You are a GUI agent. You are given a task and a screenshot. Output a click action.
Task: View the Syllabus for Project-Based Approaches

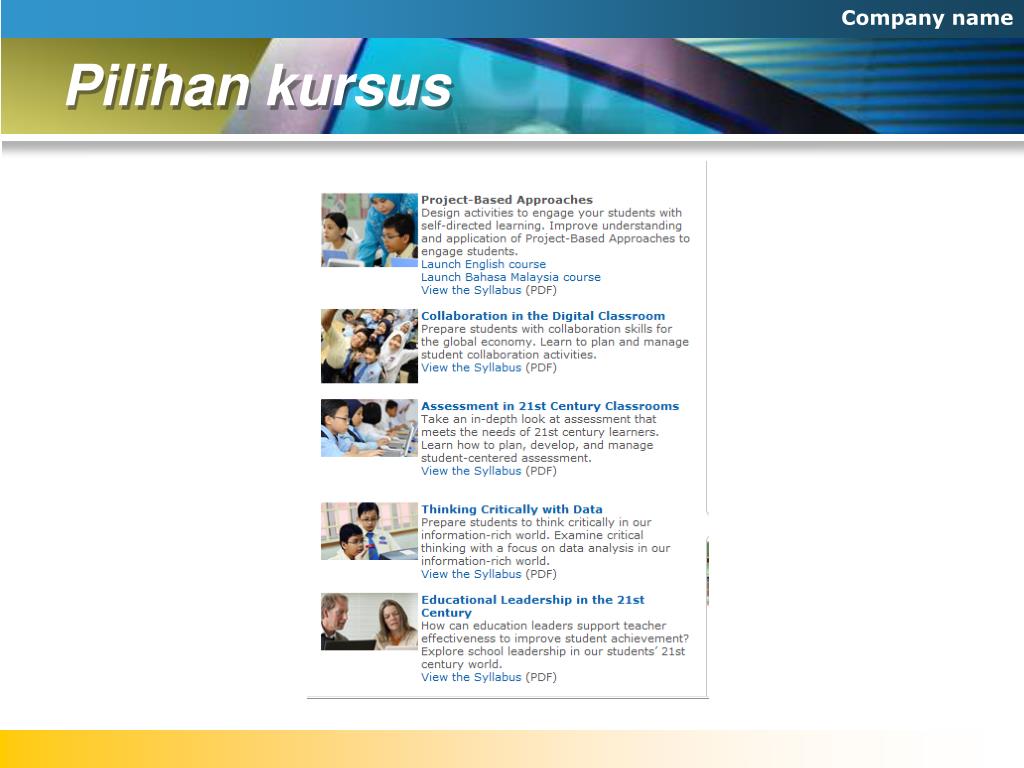[x=471, y=290]
